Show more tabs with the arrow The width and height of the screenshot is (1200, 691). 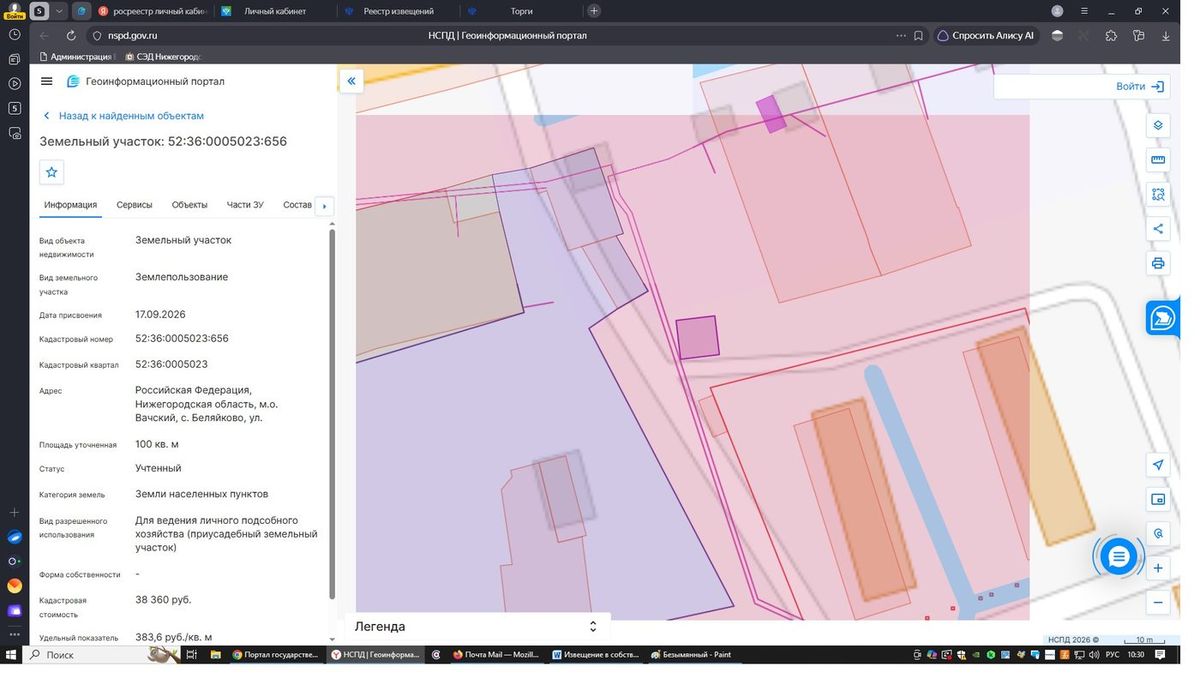click(324, 206)
